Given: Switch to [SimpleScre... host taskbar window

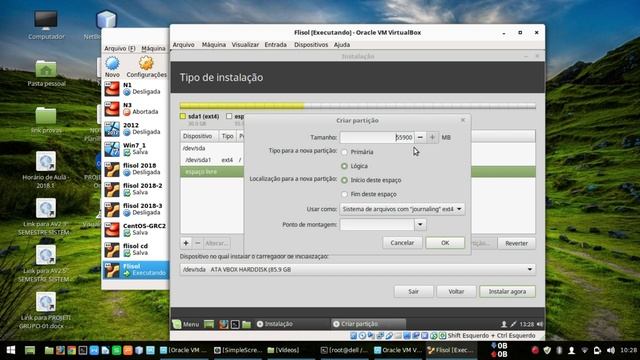Looking at the screenshot, I should pos(239,350).
